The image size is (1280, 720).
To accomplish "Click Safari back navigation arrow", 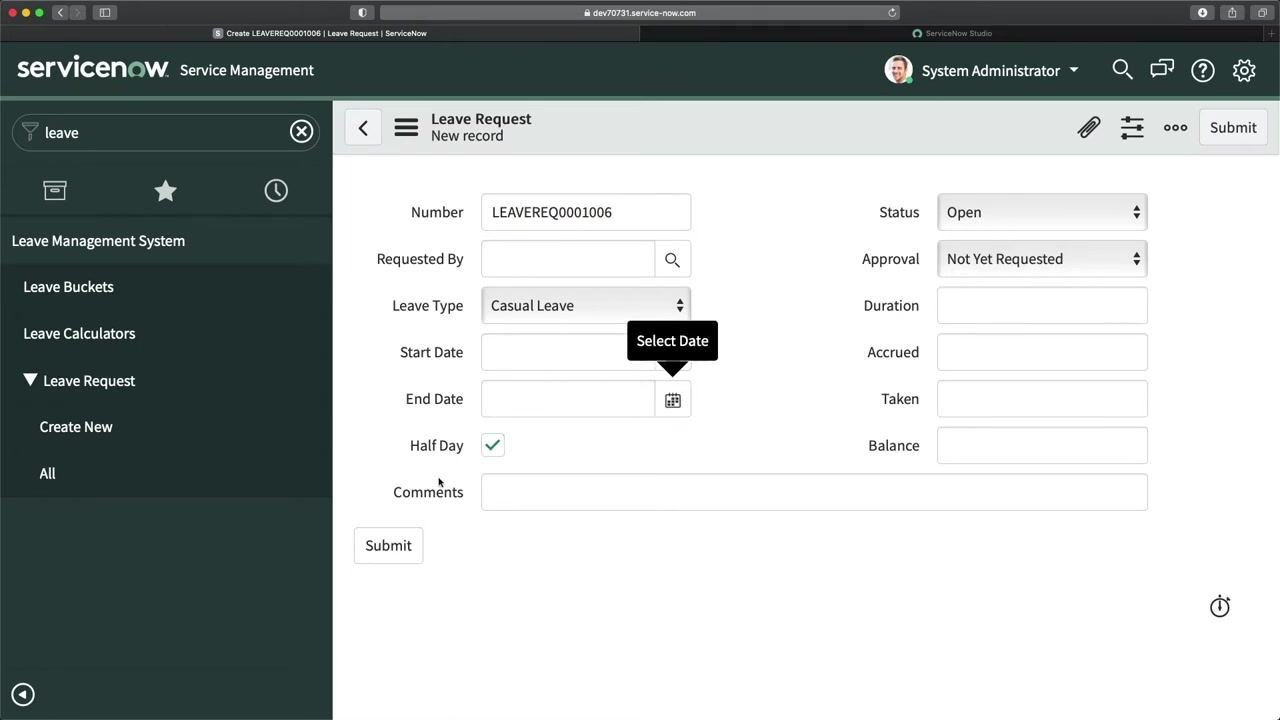I will [x=60, y=13].
